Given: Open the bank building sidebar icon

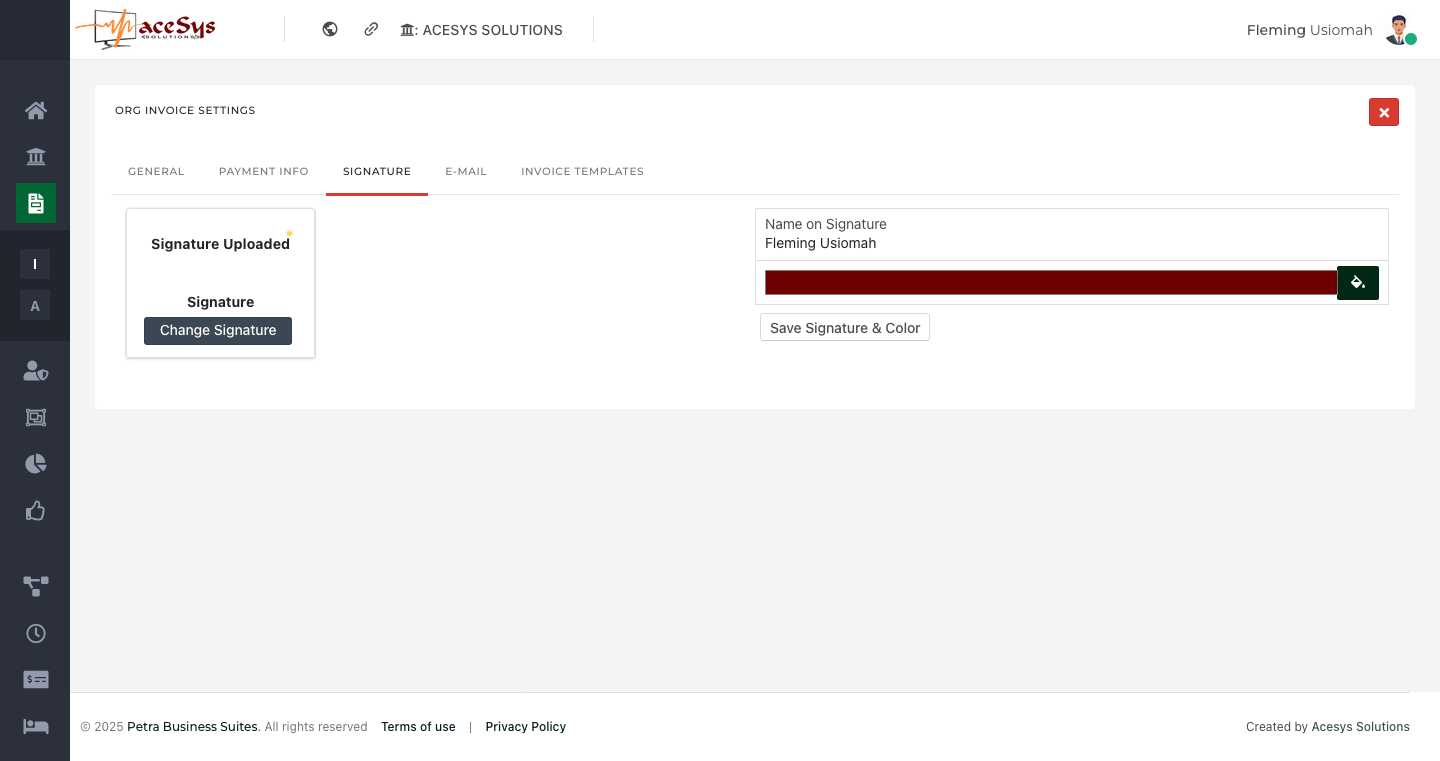Looking at the screenshot, I should pos(36,157).
